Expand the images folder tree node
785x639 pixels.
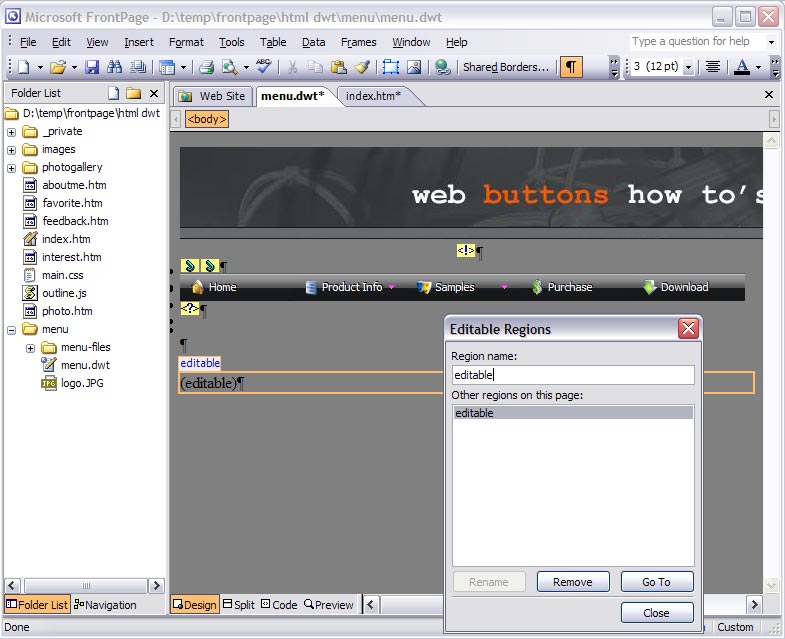coord(12,149)
